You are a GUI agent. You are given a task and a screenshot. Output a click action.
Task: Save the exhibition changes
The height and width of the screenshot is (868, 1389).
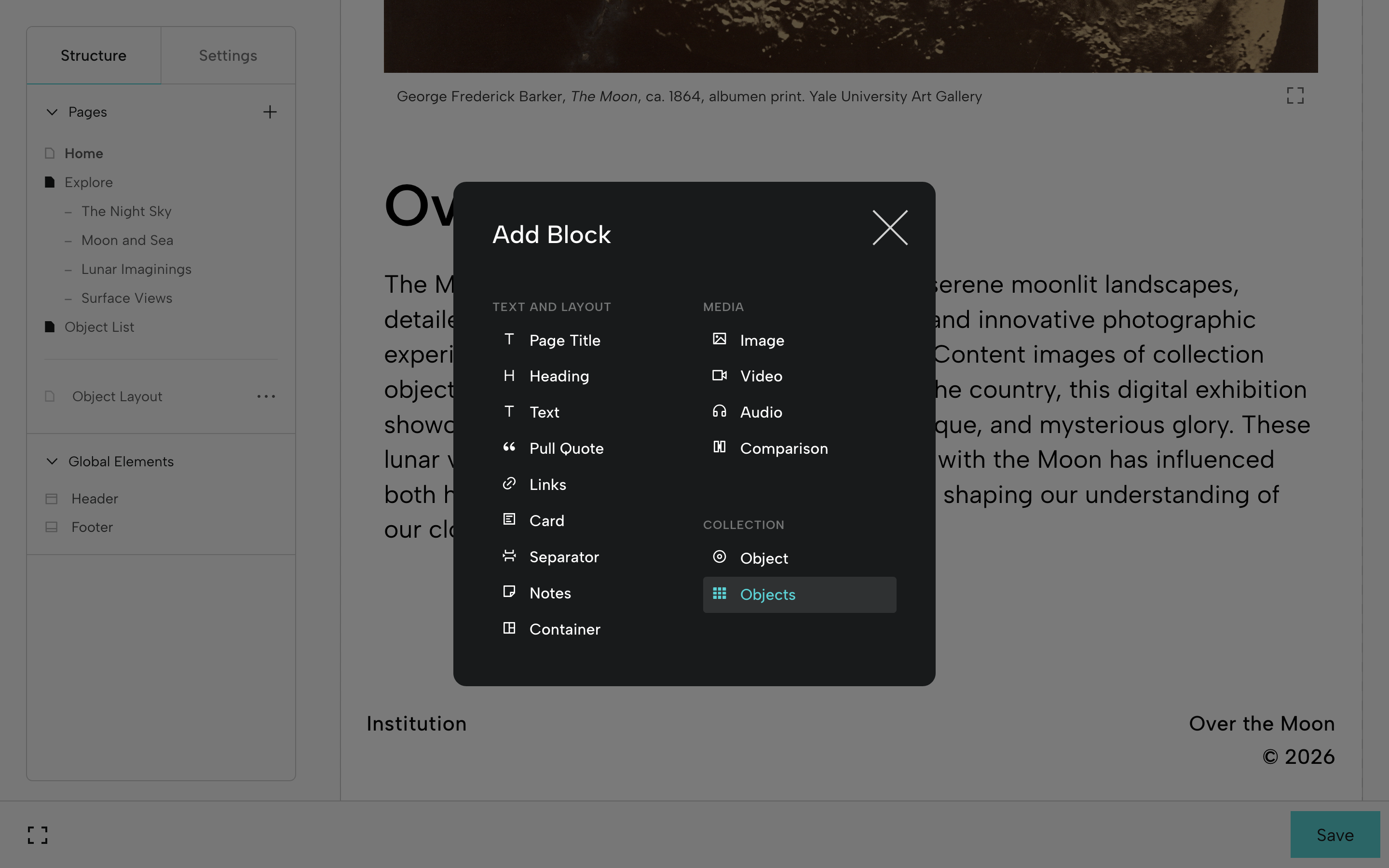click(1335, 835)
